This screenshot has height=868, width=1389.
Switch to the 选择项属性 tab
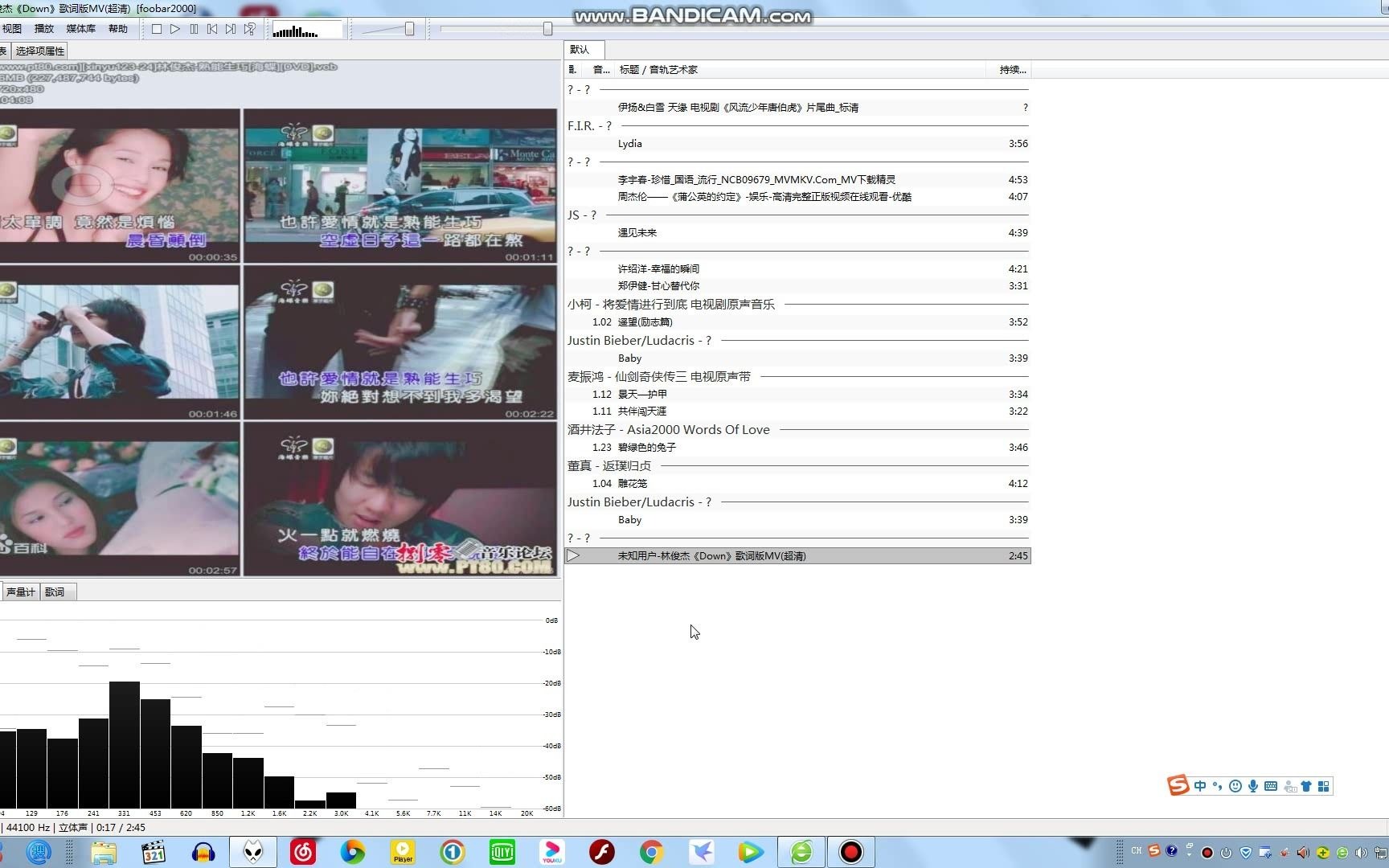click(x=39, y=51)
